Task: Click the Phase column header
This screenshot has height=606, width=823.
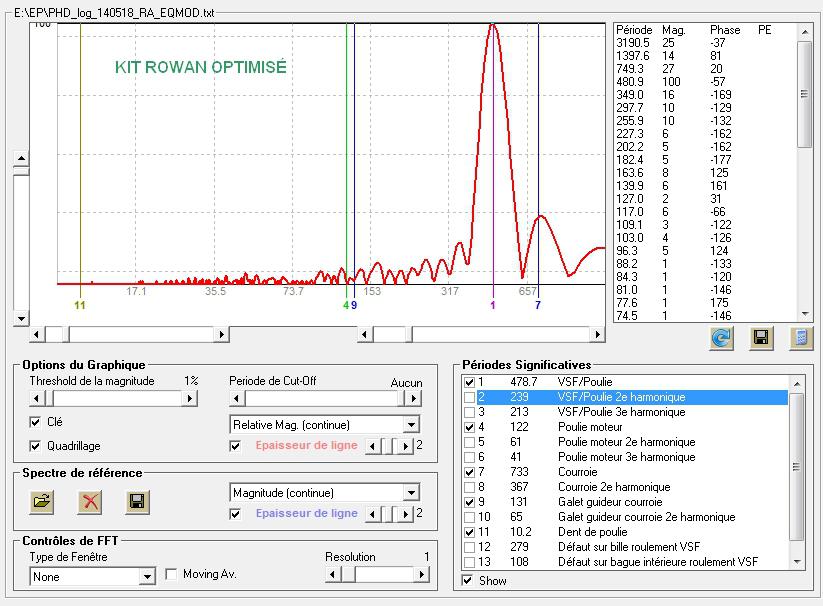Action: (x=725, y=30)
